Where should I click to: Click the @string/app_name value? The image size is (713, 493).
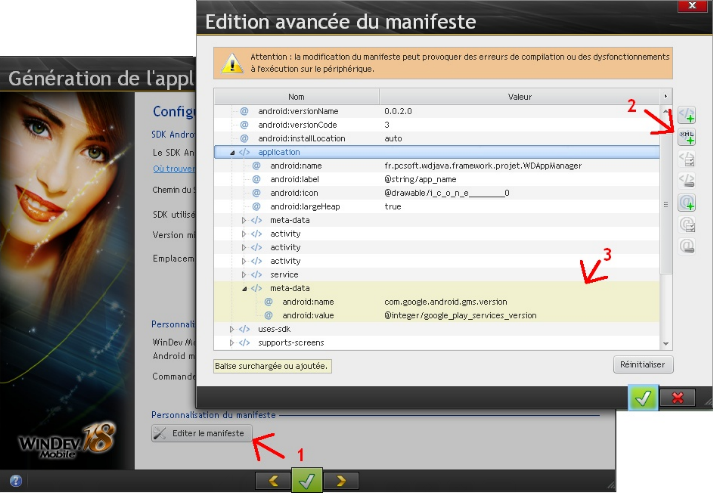coord(420,179)
